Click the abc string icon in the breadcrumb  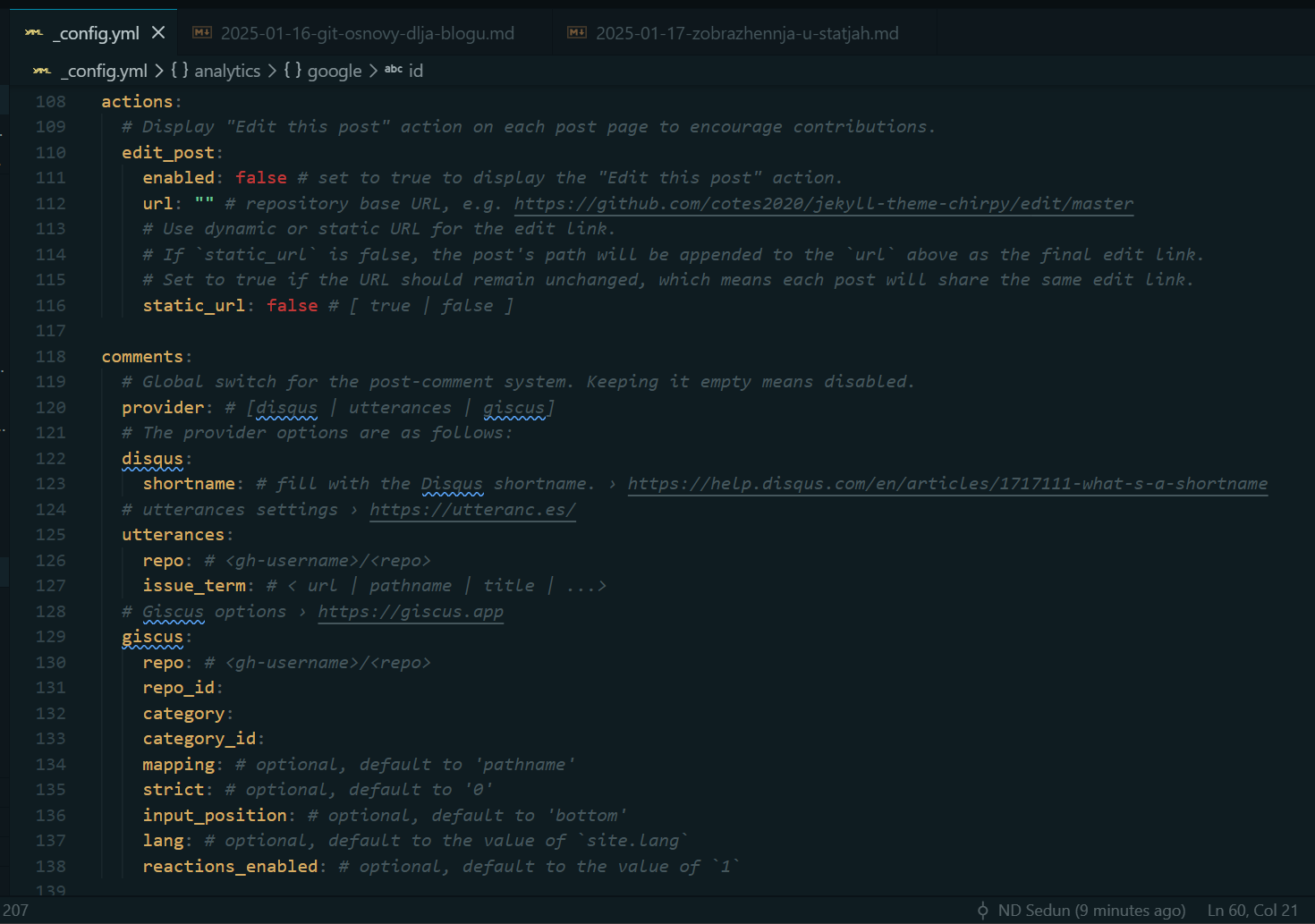click(x=394, y=69)
